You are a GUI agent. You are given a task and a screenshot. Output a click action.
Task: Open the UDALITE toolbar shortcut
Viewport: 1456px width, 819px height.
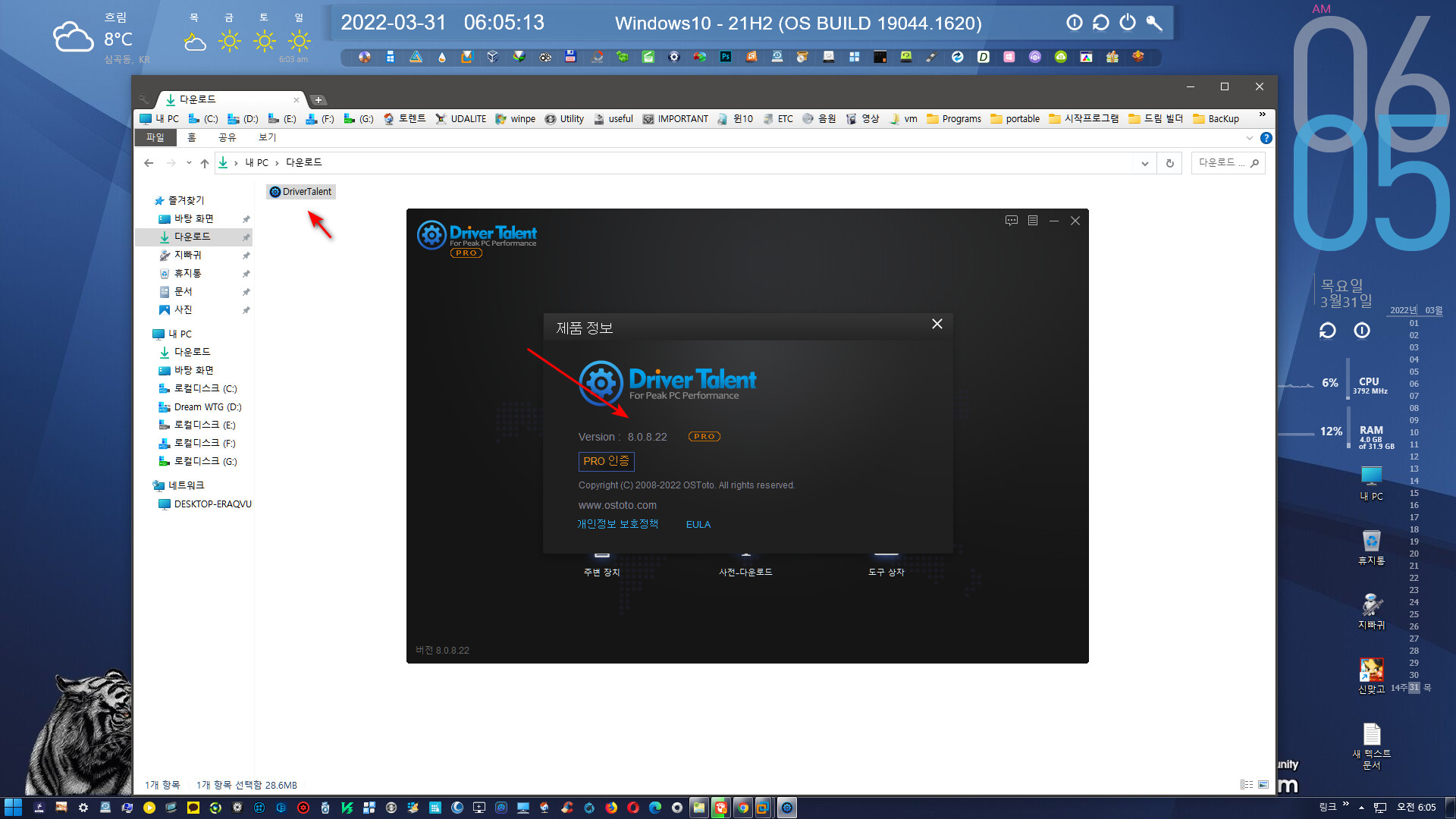tap(461, 119)
